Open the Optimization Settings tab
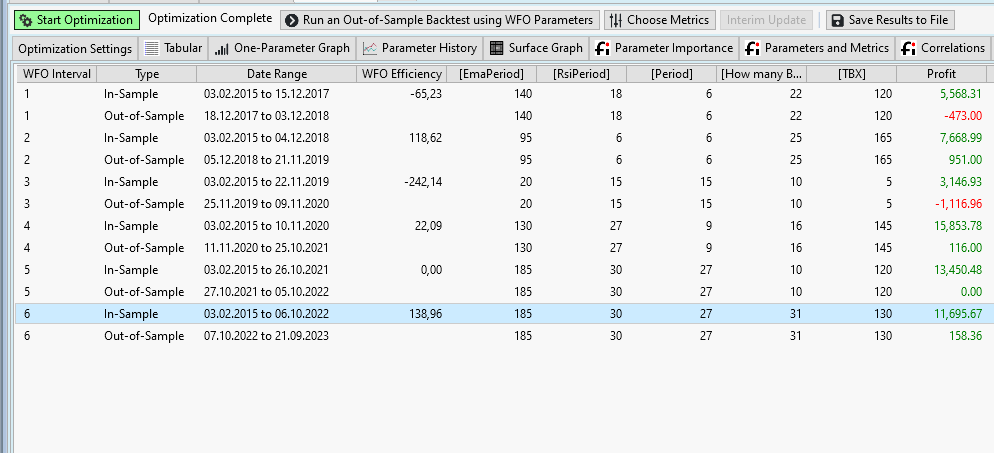This screenshot has height=453, width=994. point(75,48)
